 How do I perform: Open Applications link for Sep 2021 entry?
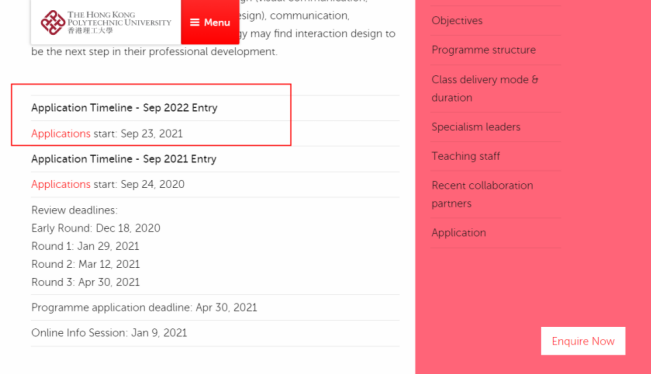click(x=61, y=184)
